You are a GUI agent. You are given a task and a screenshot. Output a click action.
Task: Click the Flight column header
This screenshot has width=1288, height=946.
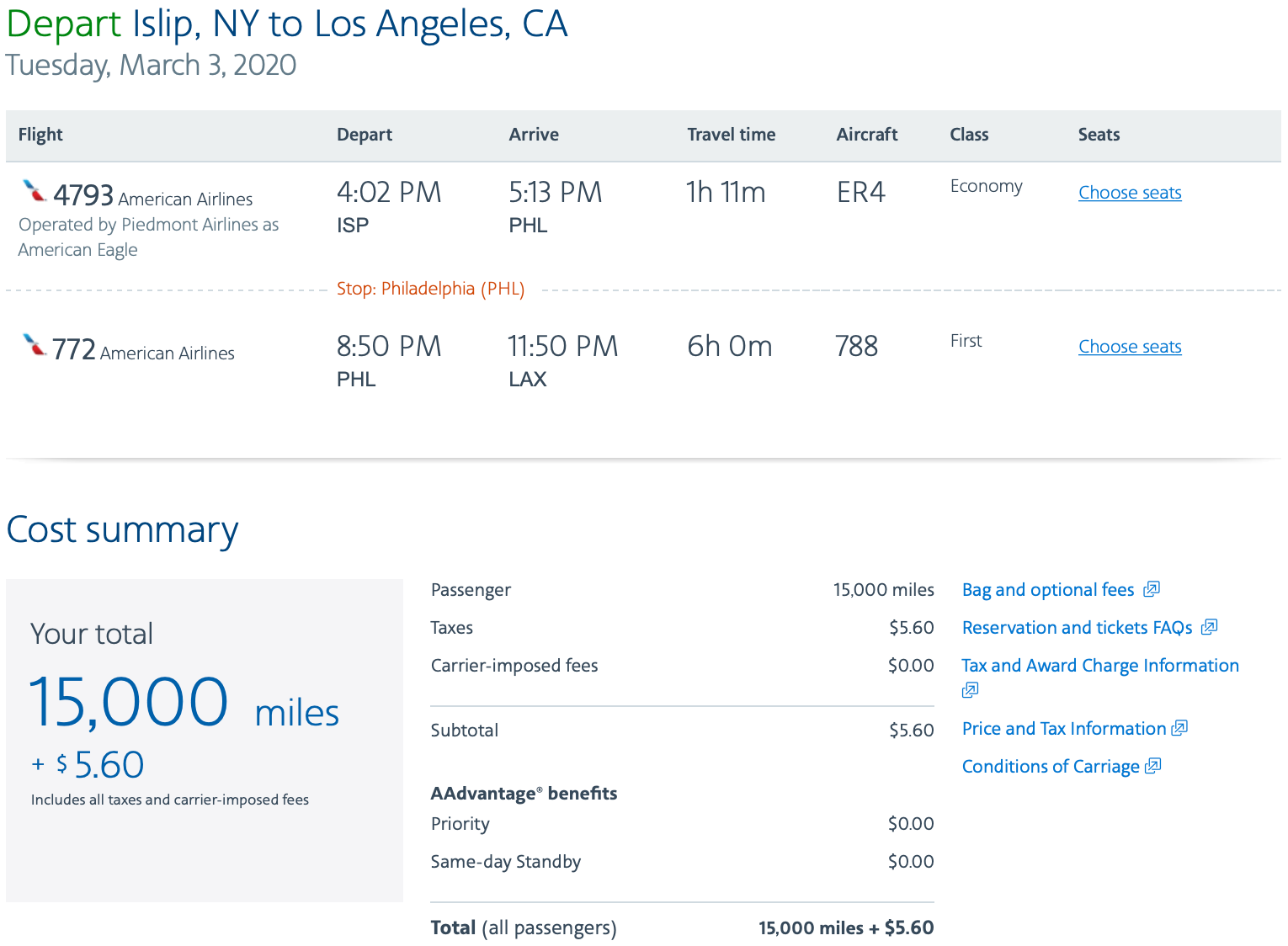tap(40, 135)
